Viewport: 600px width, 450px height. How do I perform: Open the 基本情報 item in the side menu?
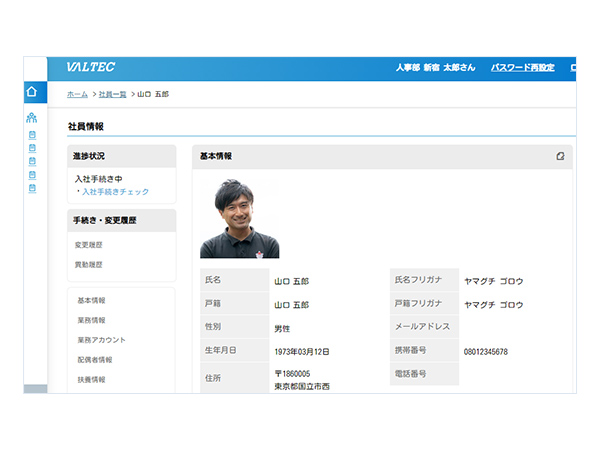[91, 300]
